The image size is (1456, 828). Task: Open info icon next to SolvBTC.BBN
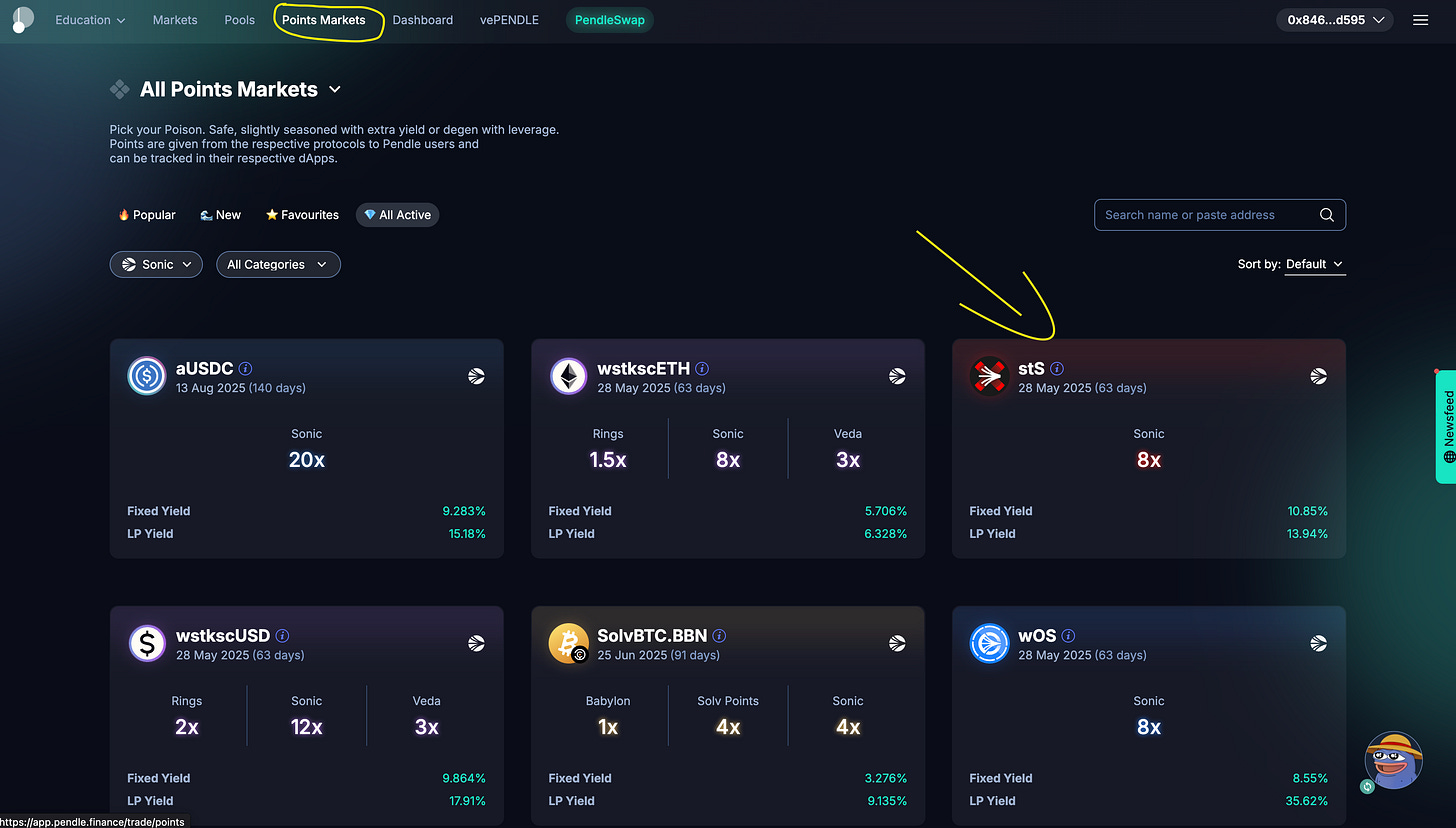click(x=719, y=636)
